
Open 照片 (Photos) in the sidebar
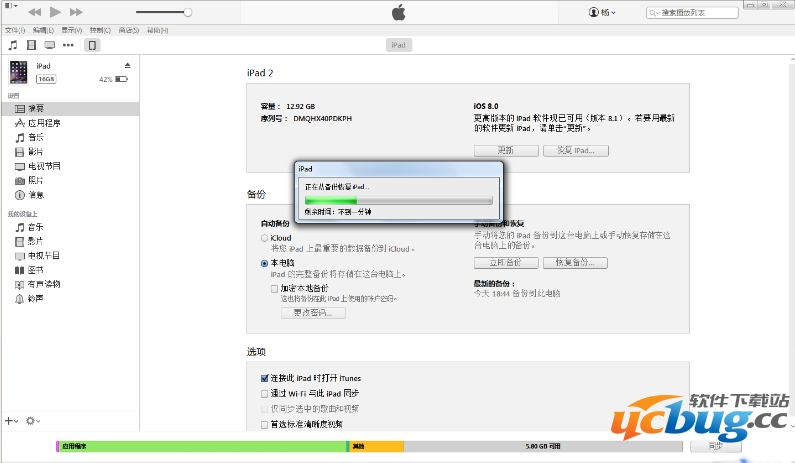click(35, 180)
